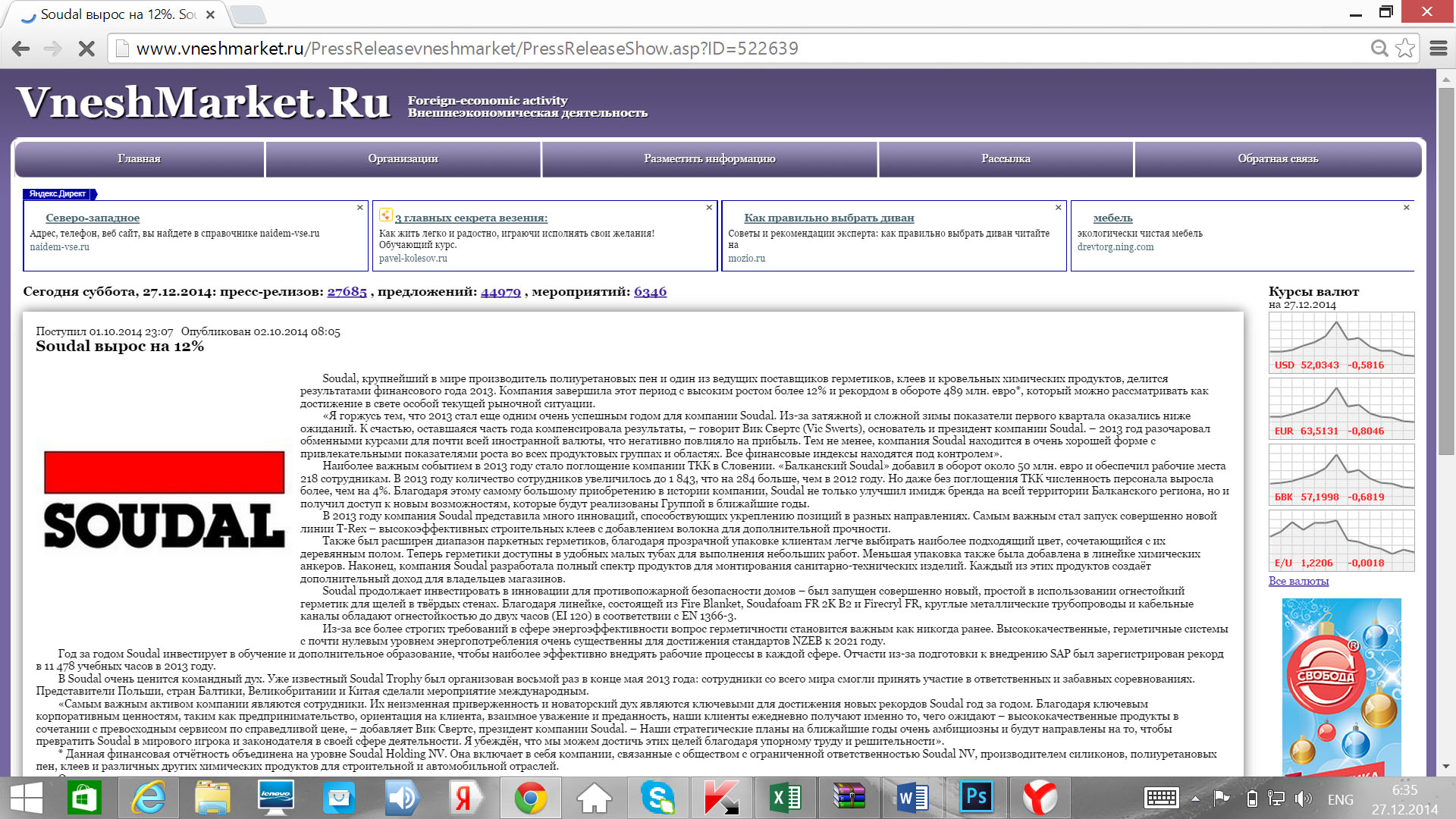Open the мебель ad link
The width and height of the screenshot is (1456, 819).
[x=1112, y=218]
